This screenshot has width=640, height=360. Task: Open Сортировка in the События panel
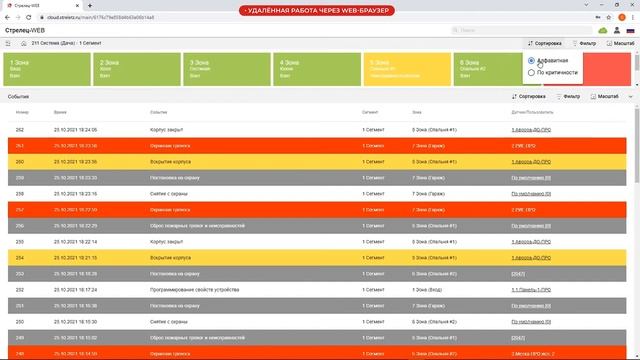click(529, 97)
